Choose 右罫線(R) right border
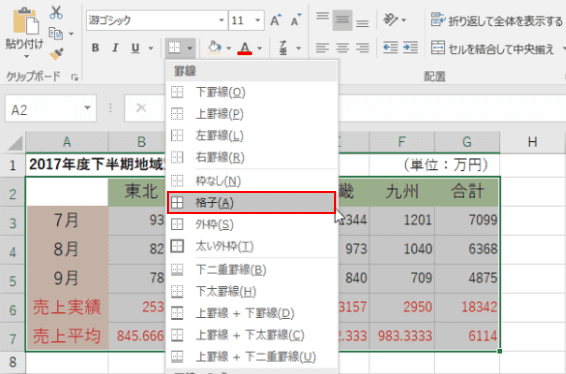 [x=252, y=157]
